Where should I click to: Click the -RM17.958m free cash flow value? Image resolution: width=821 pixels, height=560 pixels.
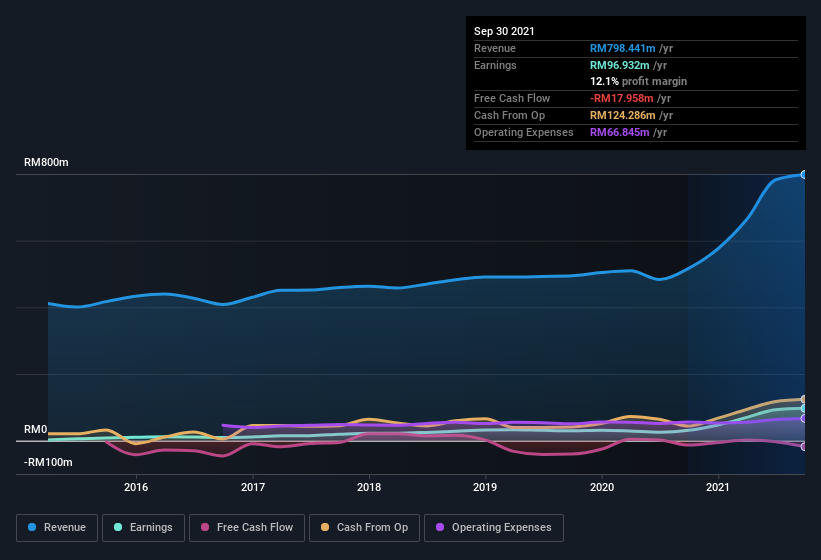click(622, 98)
